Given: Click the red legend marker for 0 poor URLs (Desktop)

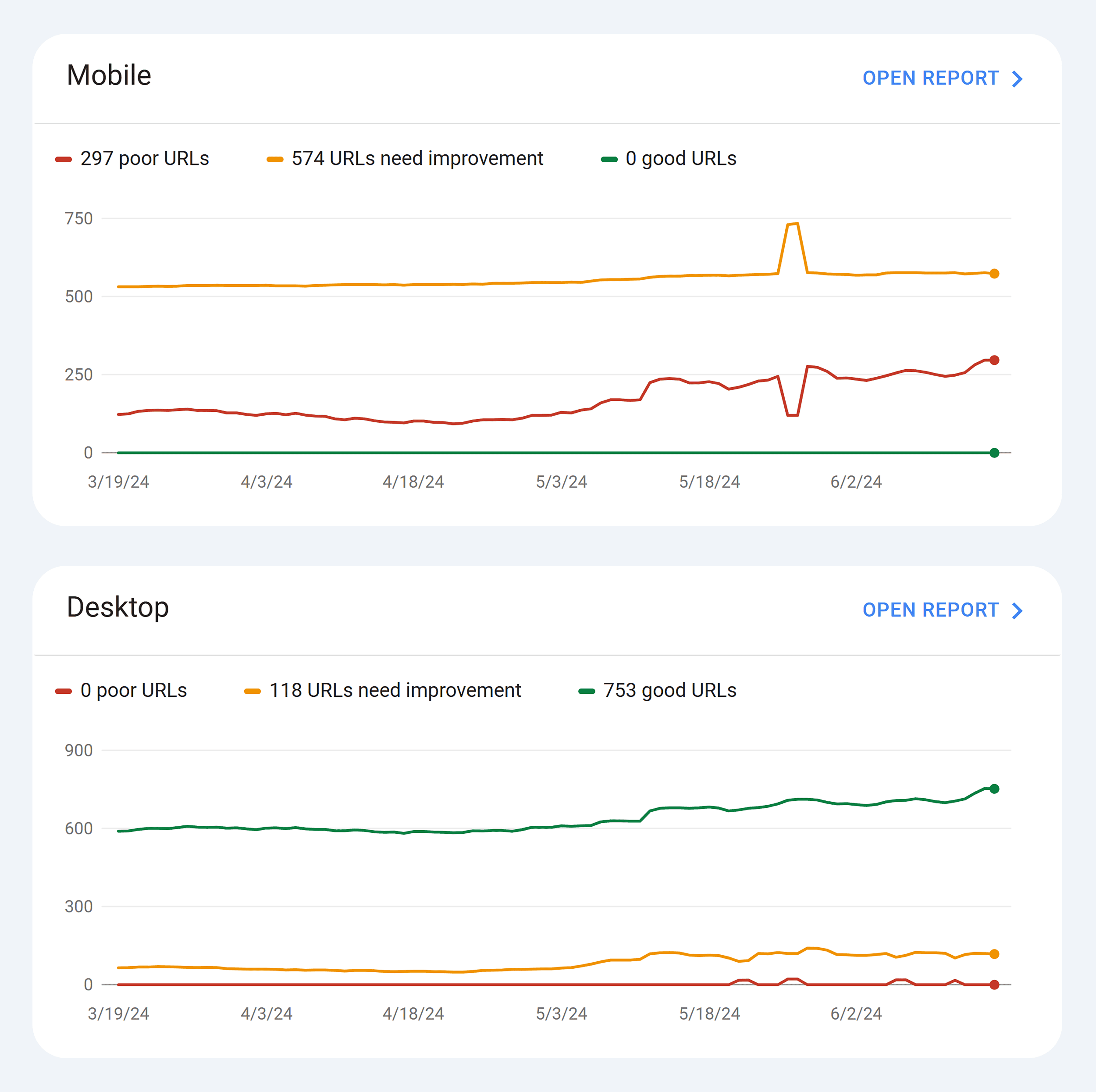Looking at the screenshot, I should (64, 690).
